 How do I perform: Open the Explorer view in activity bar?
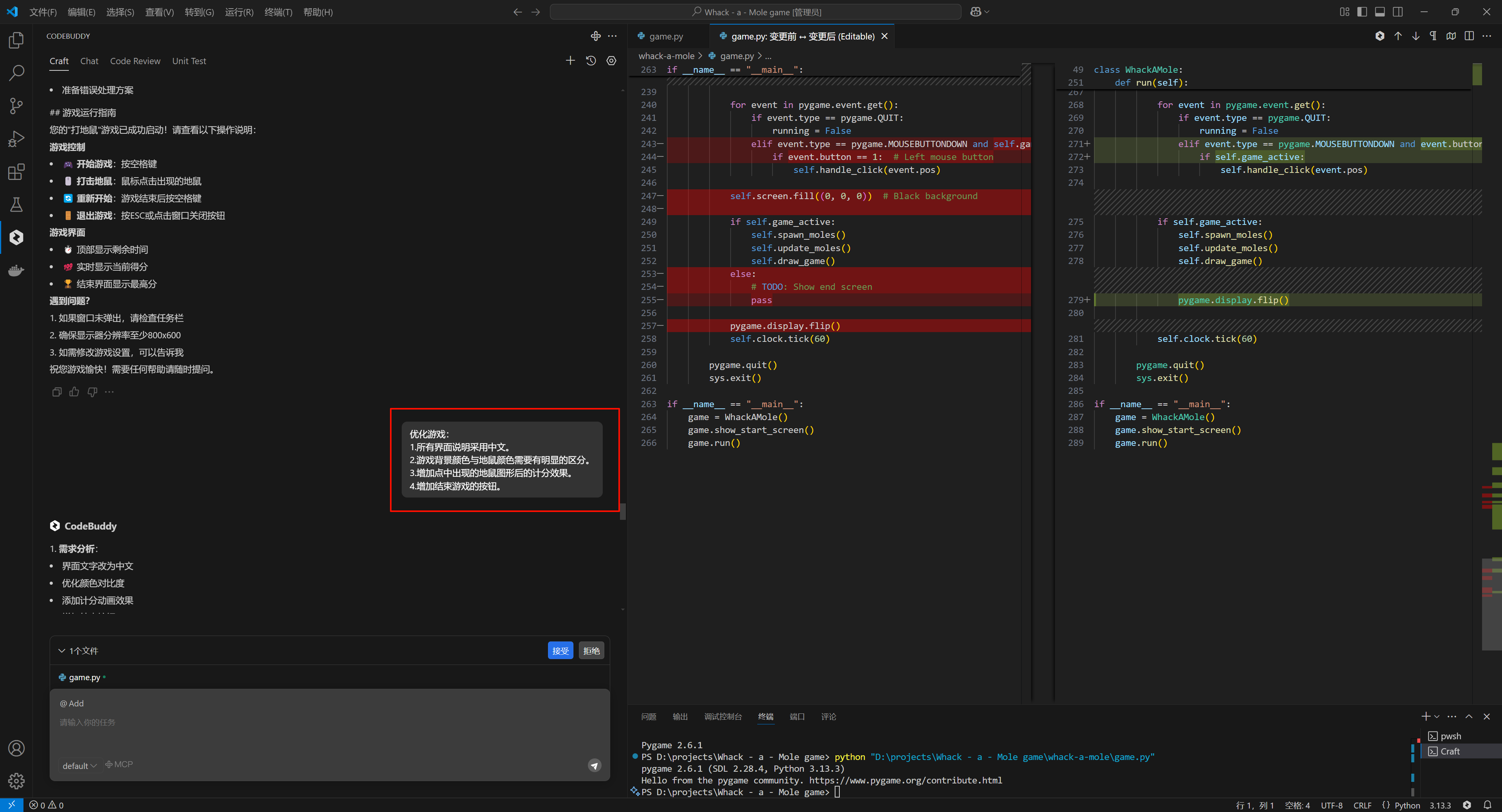16,40
